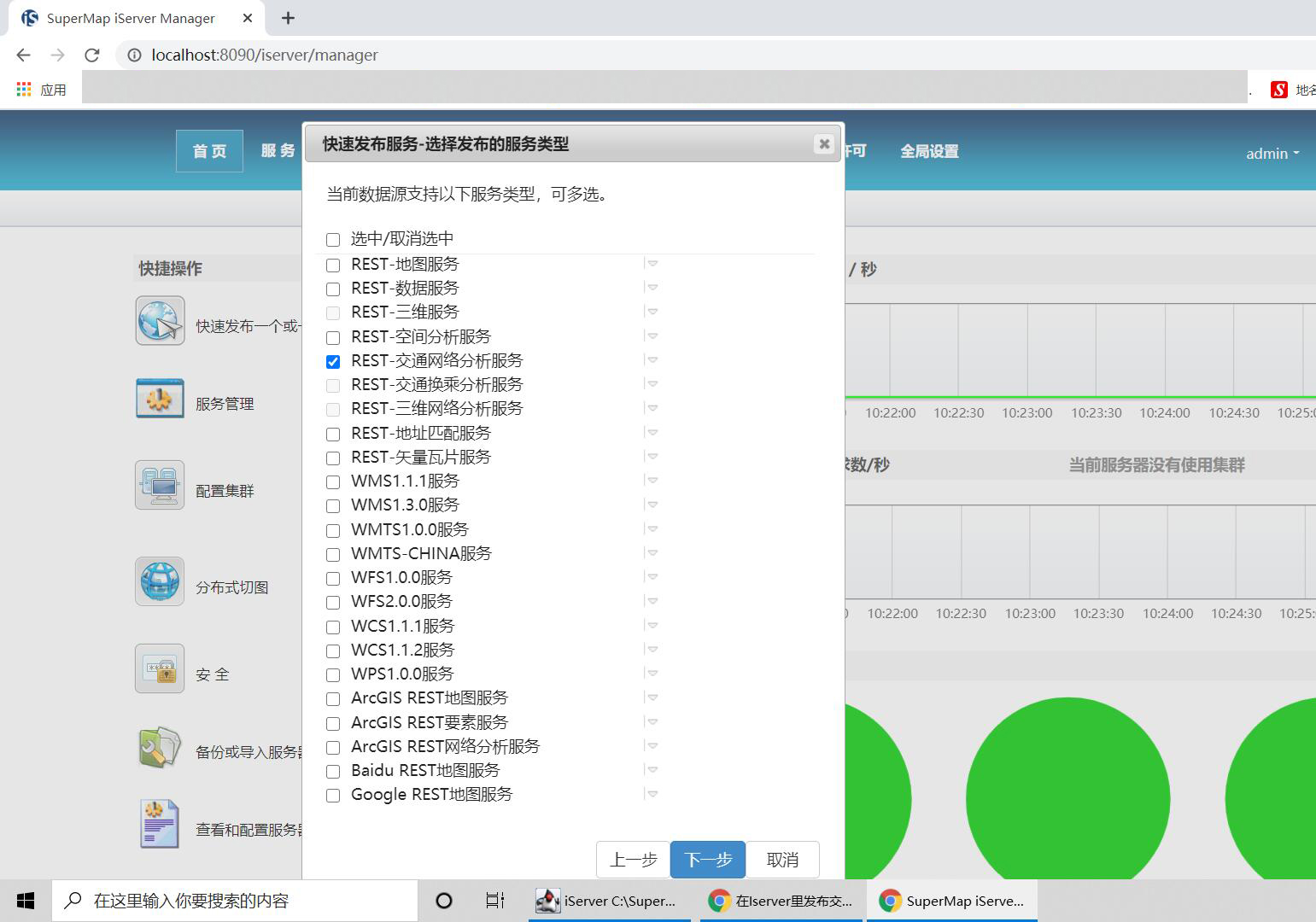Uncheck REST-交通网络分析服务
The image size is (1316, 922).
coord(333,362)
